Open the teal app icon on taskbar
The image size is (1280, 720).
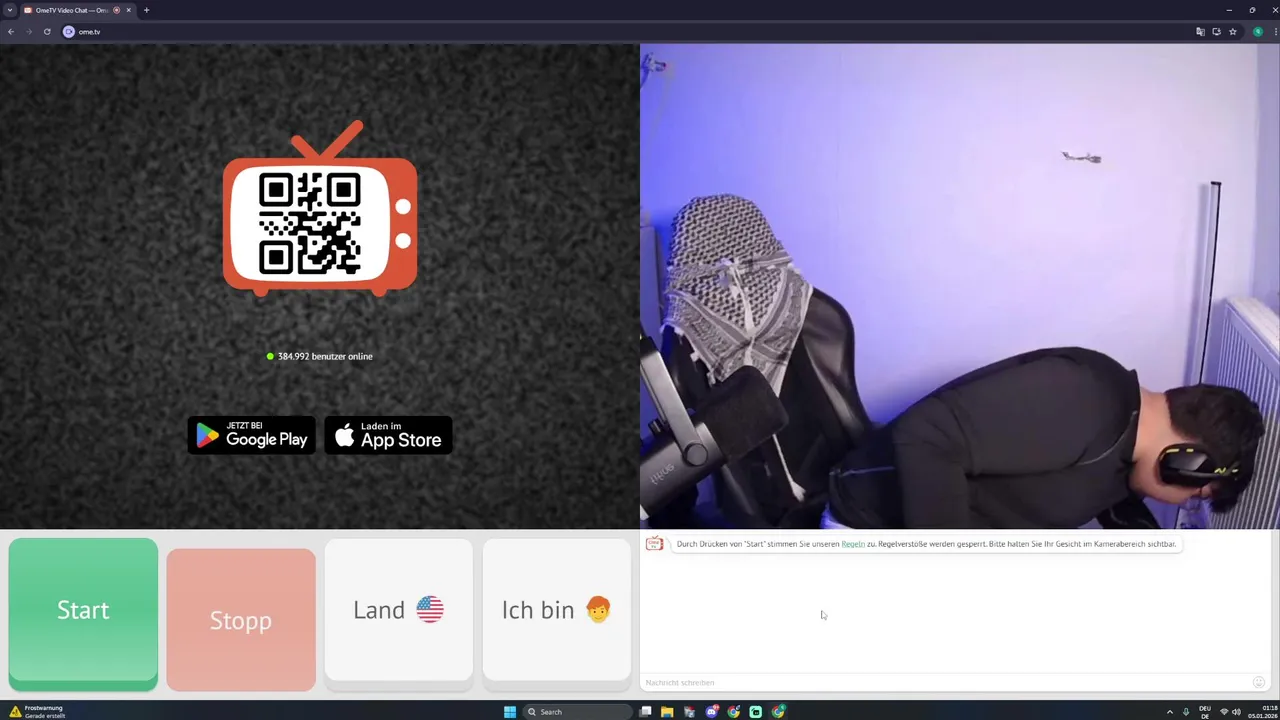pyautogui.click(x=756, y=712)
